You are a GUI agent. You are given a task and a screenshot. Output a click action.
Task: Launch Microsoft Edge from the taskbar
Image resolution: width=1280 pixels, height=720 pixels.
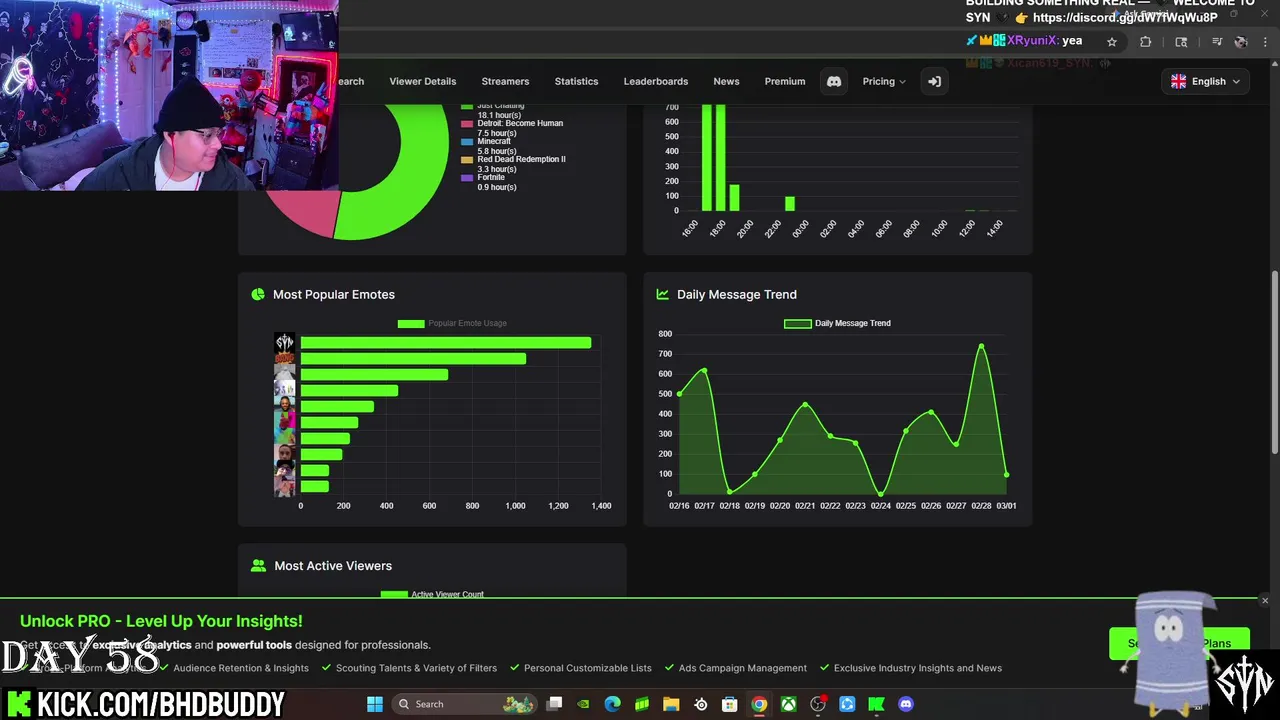pyautogui.click(x=613, y=704)
